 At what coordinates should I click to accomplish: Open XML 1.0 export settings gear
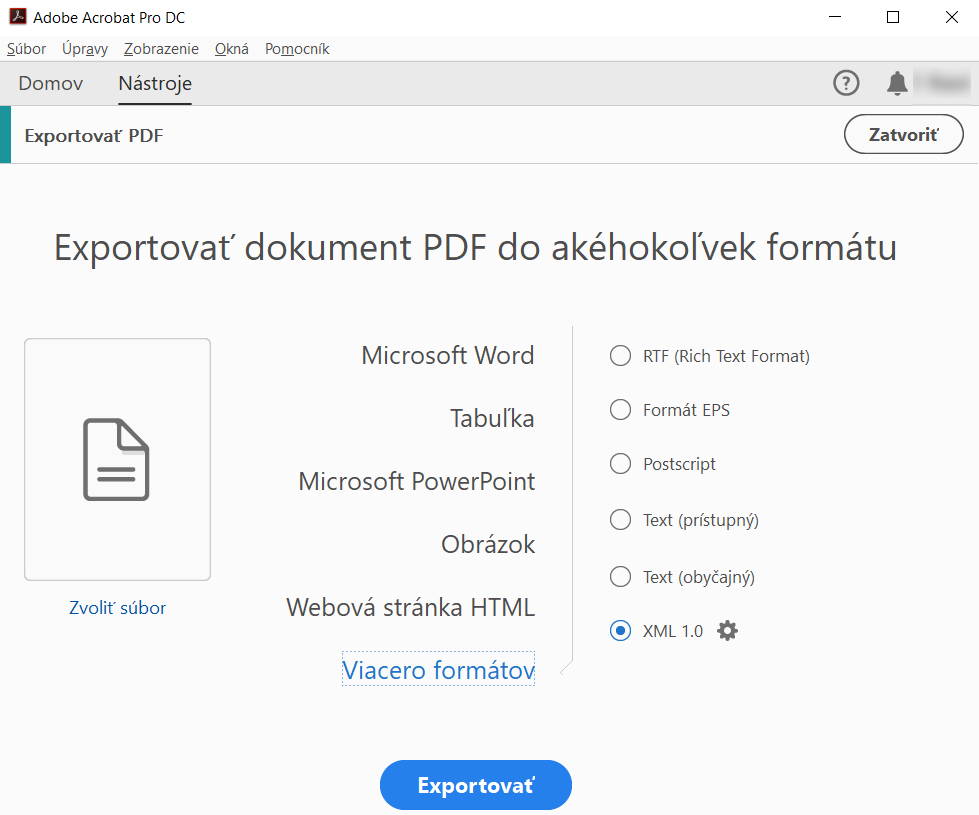[727, 630]
